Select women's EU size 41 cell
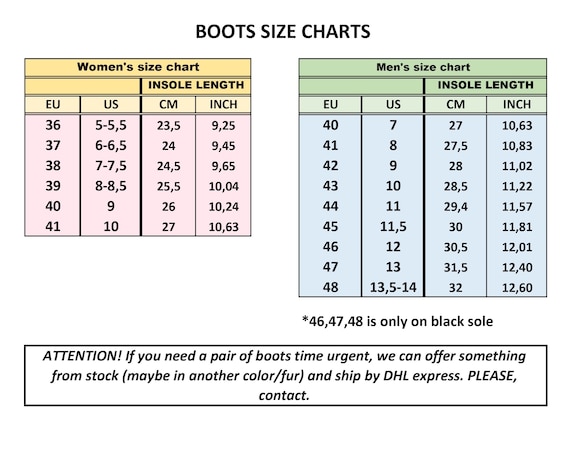This screenshot has width=570, height=450. [x=53, y=227]
